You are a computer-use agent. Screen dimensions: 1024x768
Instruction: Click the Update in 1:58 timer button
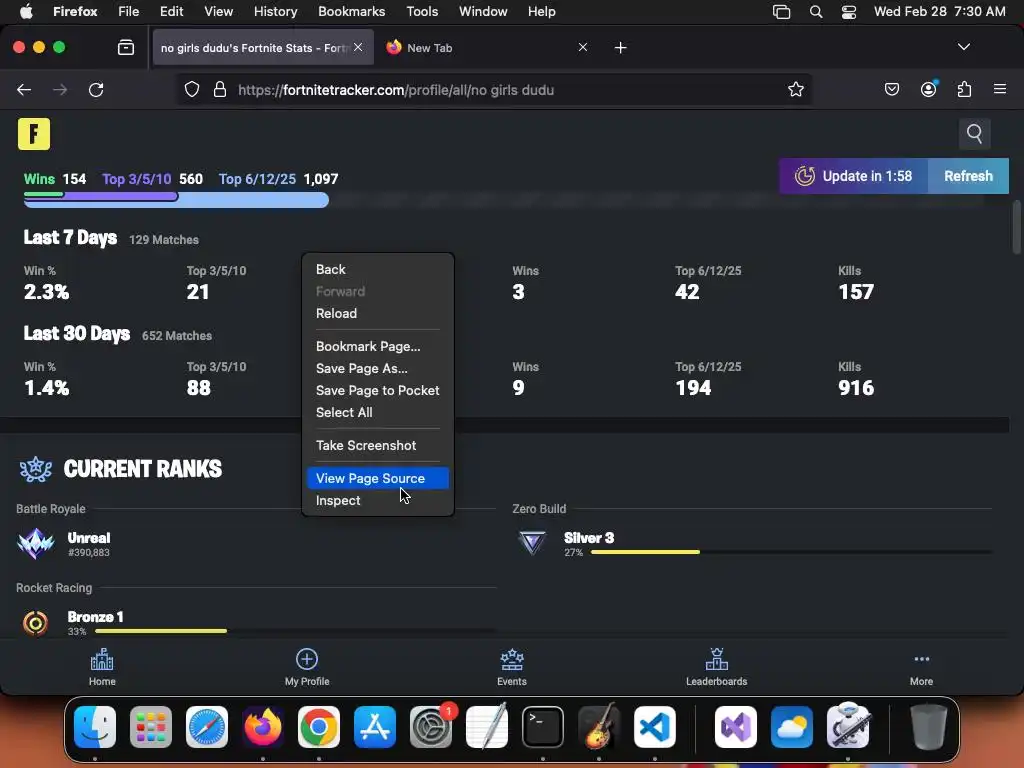coord(854,176)
